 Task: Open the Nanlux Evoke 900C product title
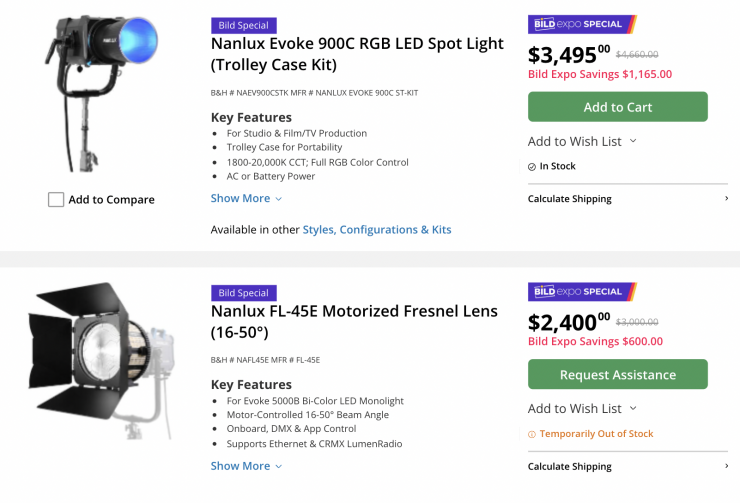[357, 55]
